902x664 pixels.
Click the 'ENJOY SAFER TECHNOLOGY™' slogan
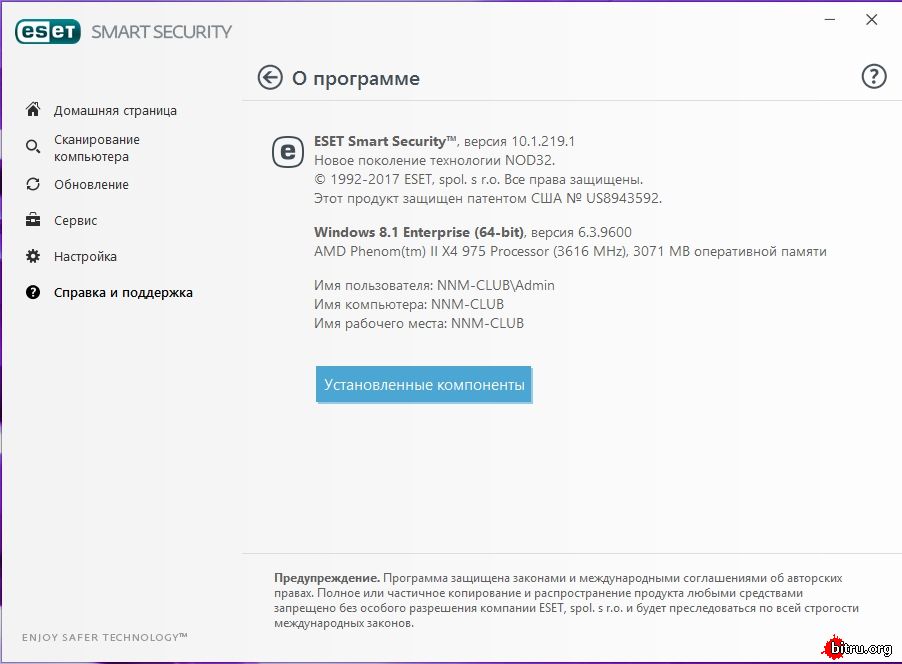pos(105,638)
